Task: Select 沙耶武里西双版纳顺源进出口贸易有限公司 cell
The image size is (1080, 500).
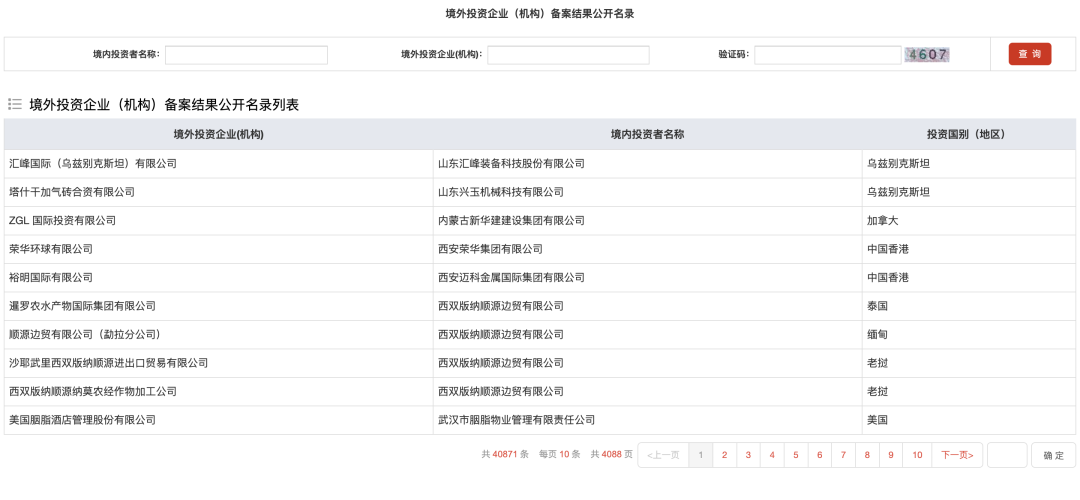Action: pos(218,363)
